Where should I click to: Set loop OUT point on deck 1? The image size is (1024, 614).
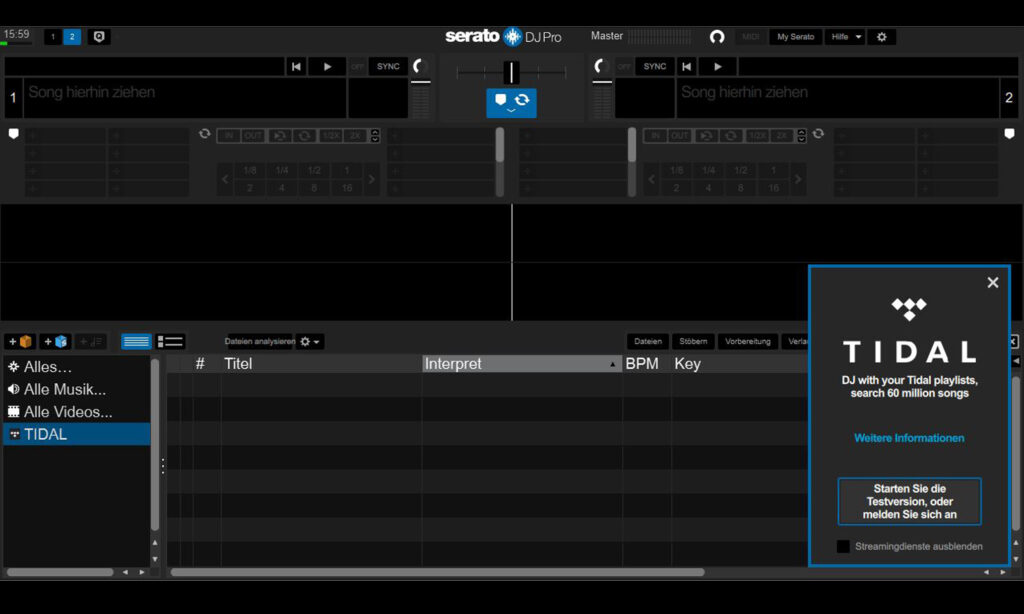(x=253, y=136)
